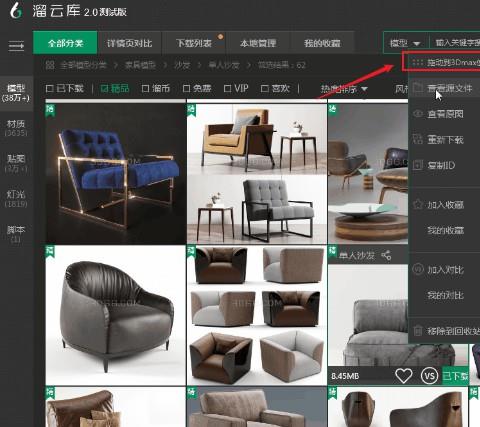Screen dimensions: 480x427
Task: Add the 8.45MB sofa to VS compare
Action: [x=429, y=376]
